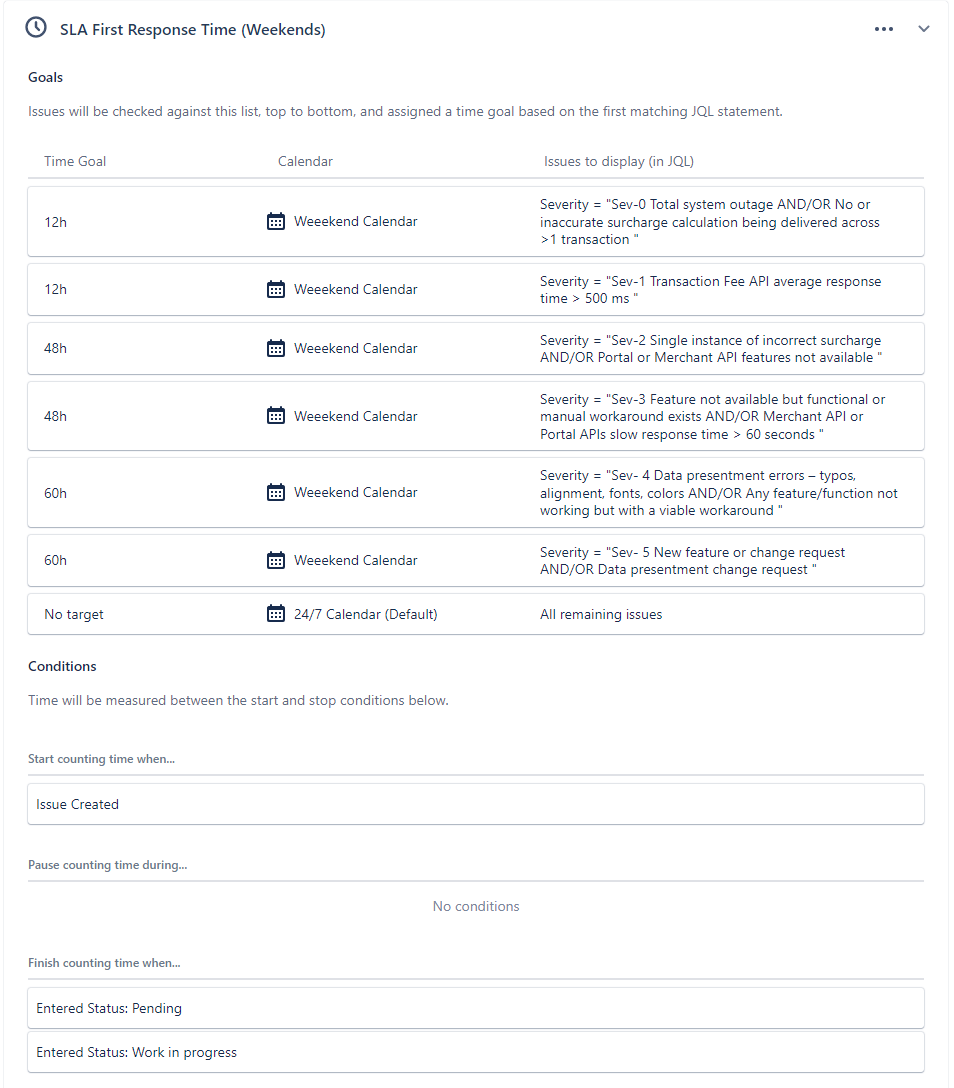Image resolution: width=954 pixels, height=1088 pixels.
Task: Click calendar icon in Sev-1 goal row
Action: 276,289
